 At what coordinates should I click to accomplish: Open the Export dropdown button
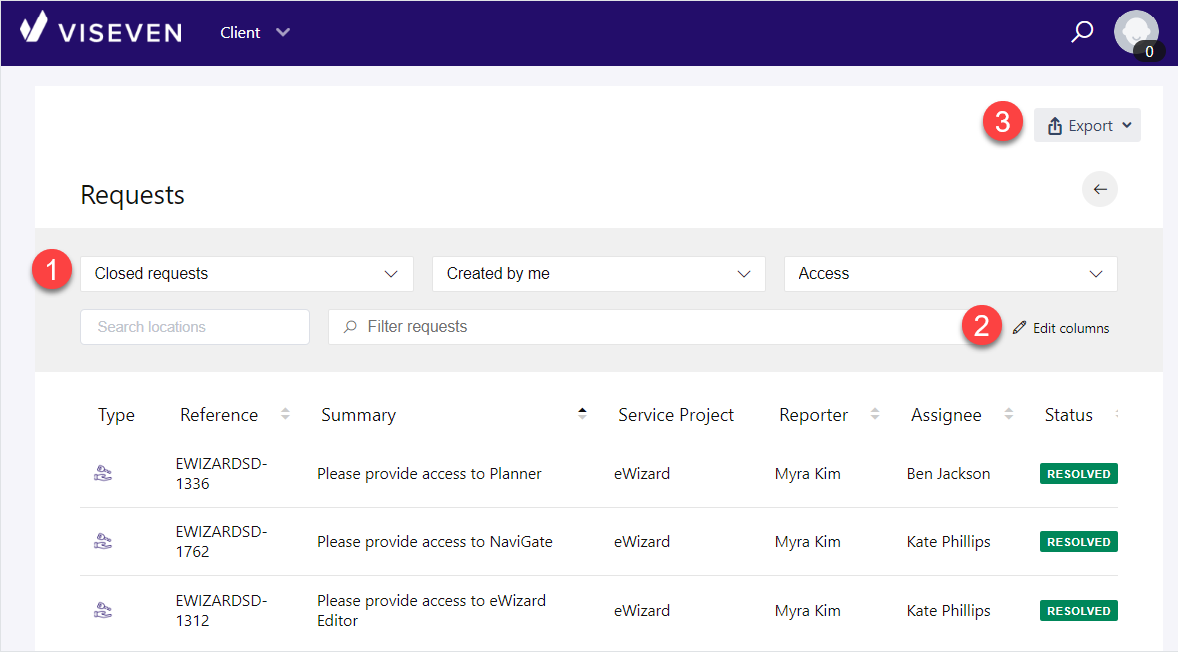pos(1088,126)
